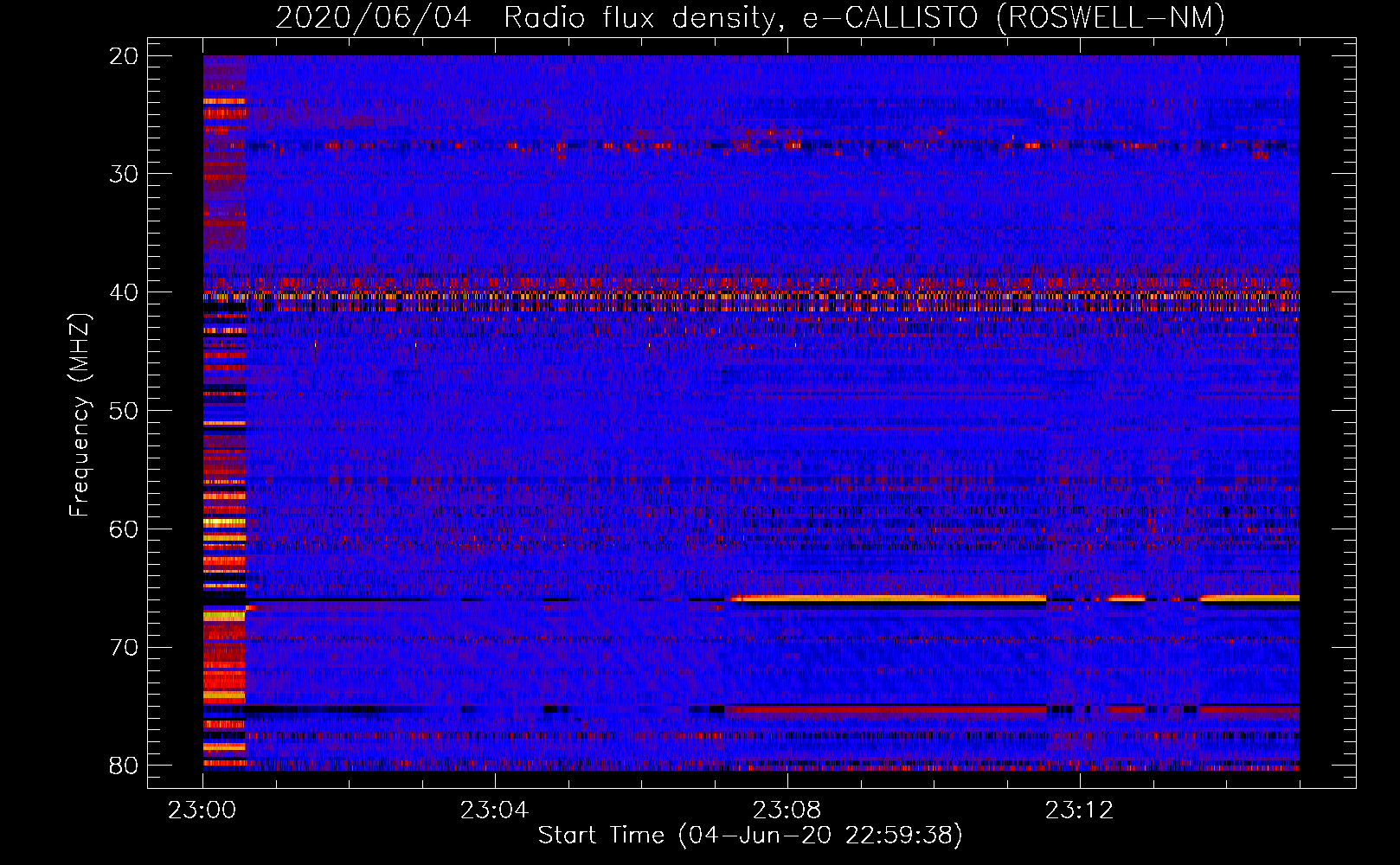Click the noisy interference band at 40 MHz
Image resolution: width=1400 pixels, height=865 pixels.
[751, 296]
